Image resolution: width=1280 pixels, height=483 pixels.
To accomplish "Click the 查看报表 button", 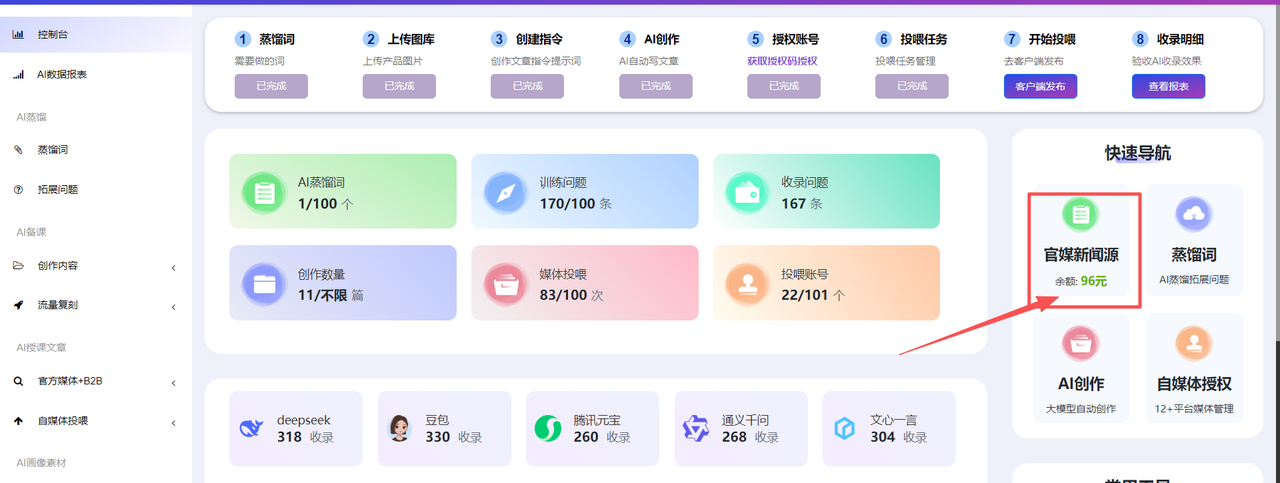I will (x=1168, y=86).
